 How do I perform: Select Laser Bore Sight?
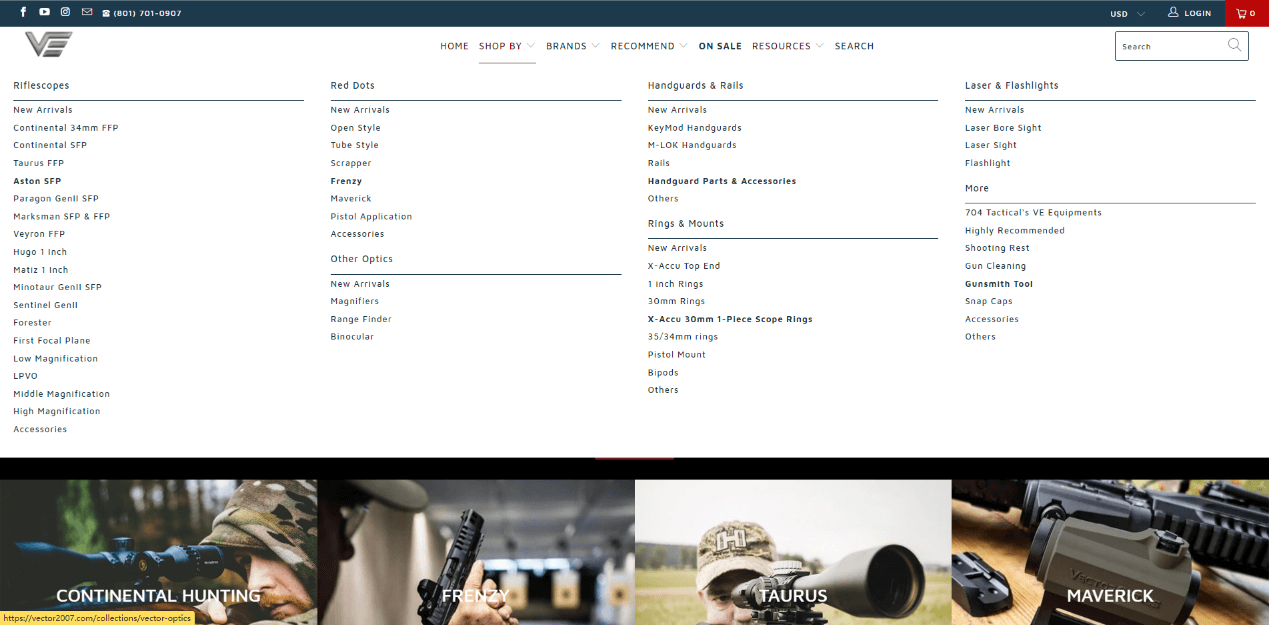pos(1003,128)
